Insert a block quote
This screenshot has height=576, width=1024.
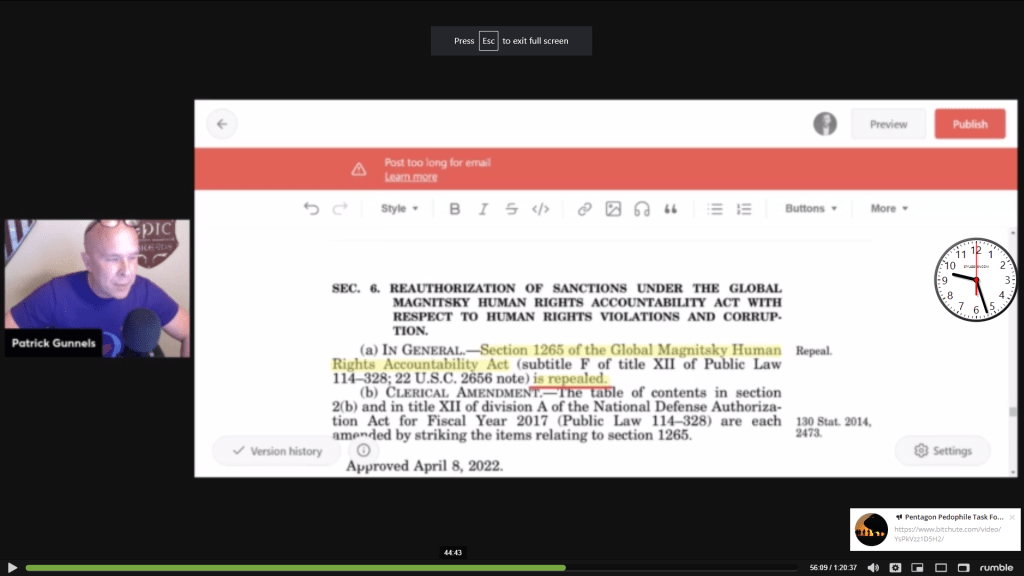[671, 209]
